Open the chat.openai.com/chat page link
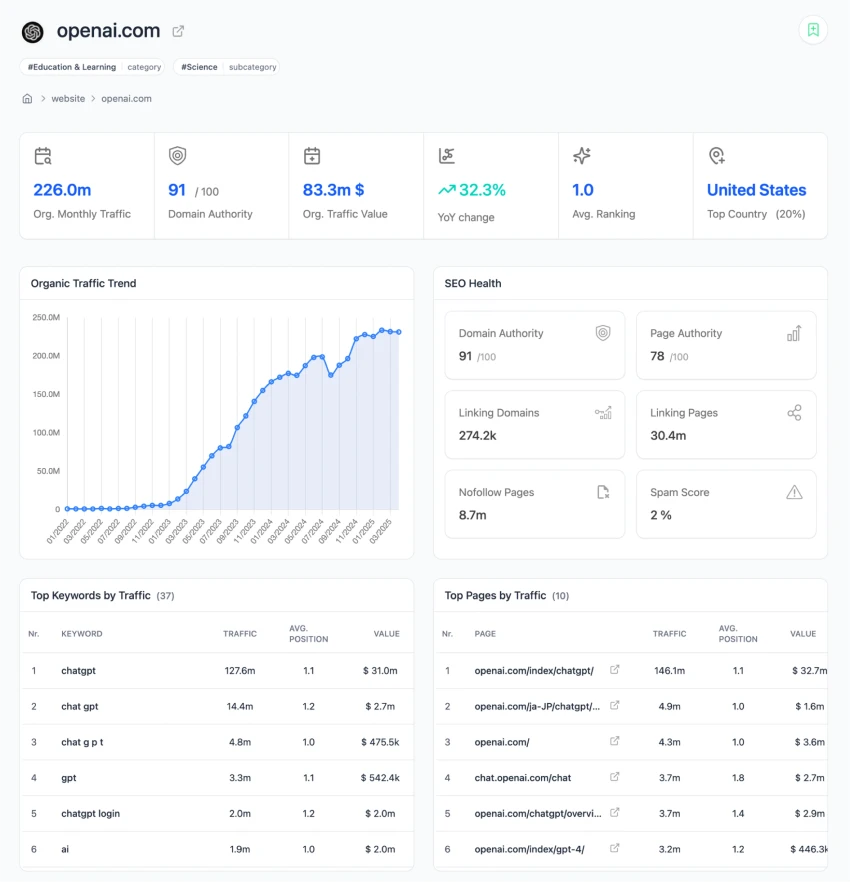Image resolution: width=850 pixels, height=882 pixels. [523, 778]
